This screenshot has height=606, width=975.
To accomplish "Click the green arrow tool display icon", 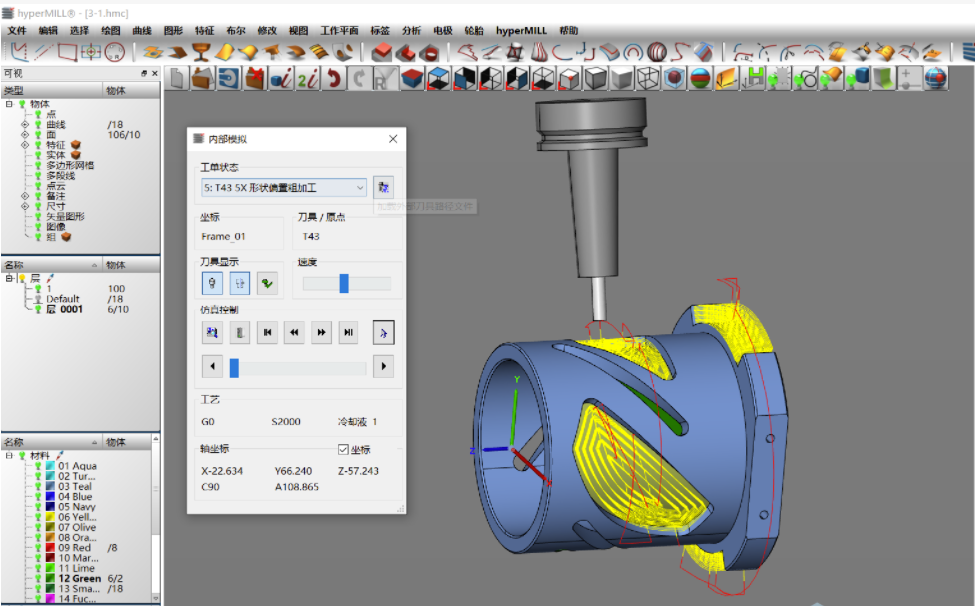I will [267, 283].
